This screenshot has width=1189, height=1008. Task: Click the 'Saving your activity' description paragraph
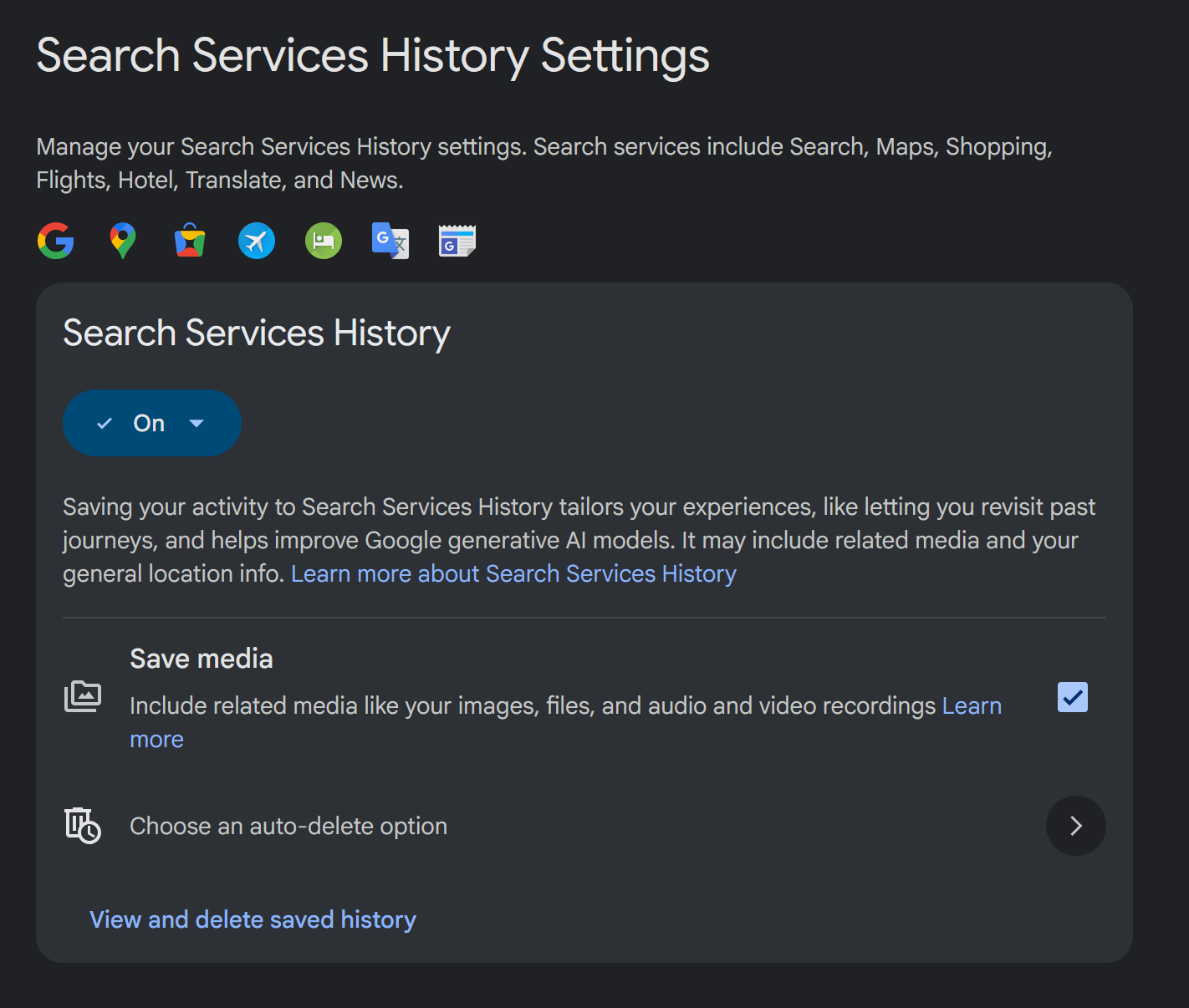coord(579,540)
